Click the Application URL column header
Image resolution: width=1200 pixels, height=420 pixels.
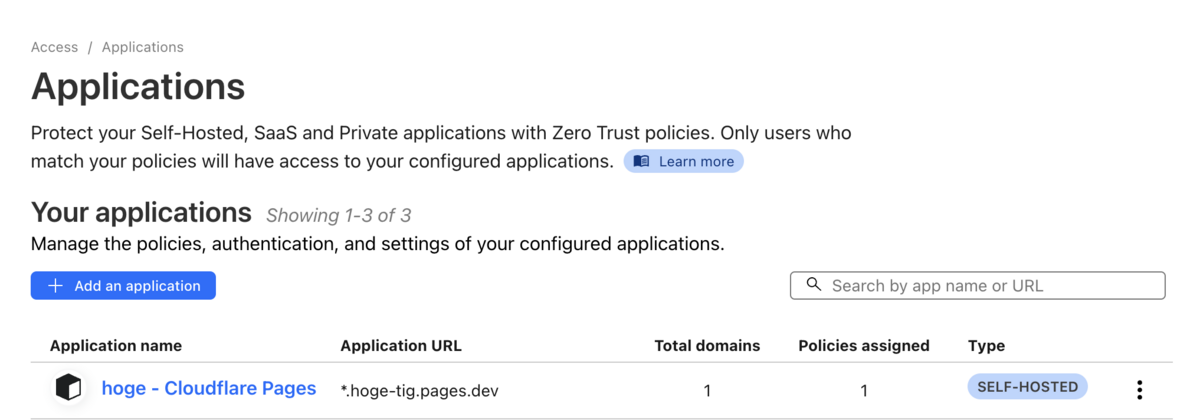point(401,346)
